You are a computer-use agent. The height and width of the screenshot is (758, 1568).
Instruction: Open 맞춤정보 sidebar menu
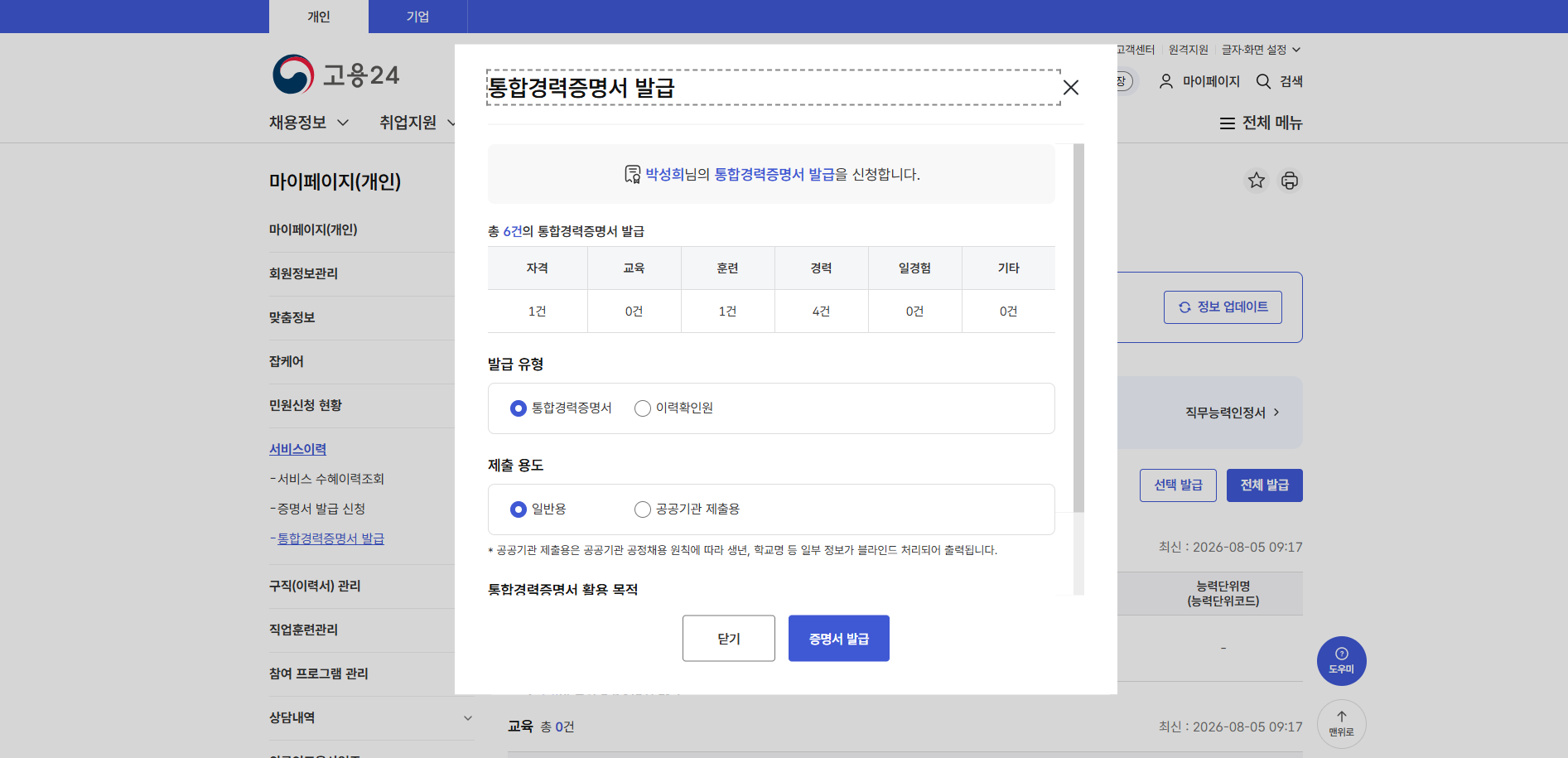click(x=292, y=317)
